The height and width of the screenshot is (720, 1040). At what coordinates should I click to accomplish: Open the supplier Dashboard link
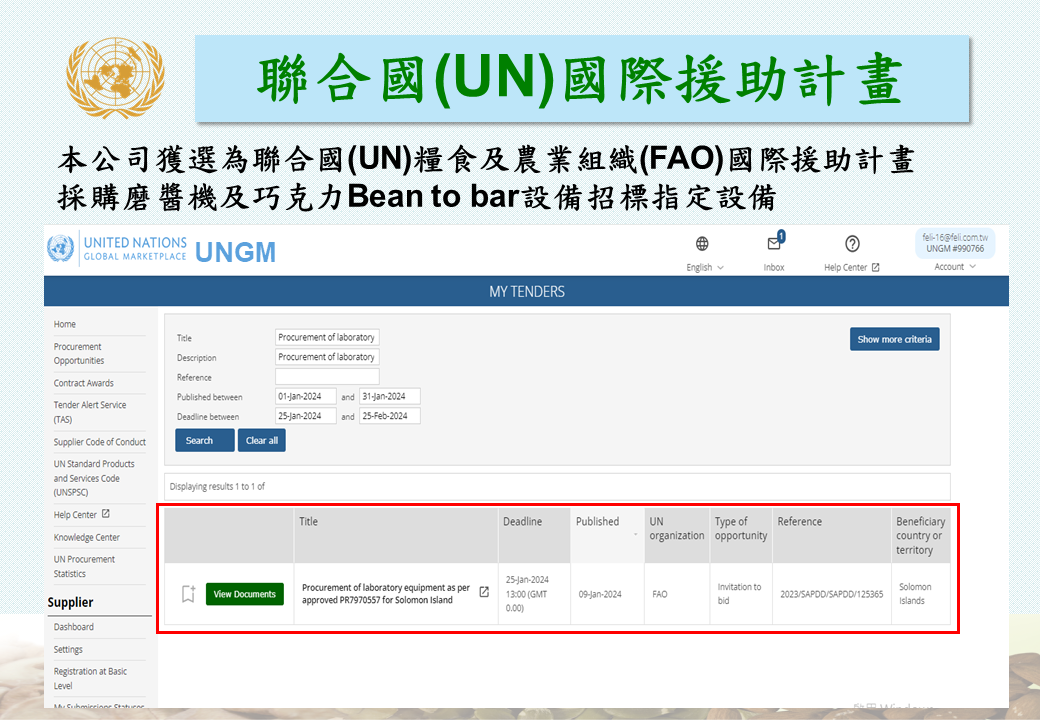(x=74, y=627)
